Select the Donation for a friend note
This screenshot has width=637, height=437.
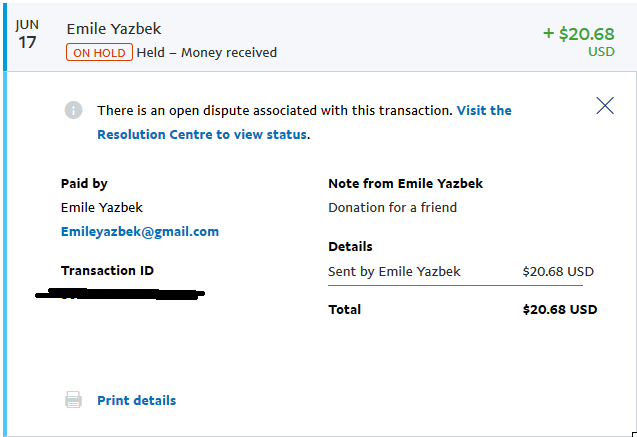pos(392,208)
